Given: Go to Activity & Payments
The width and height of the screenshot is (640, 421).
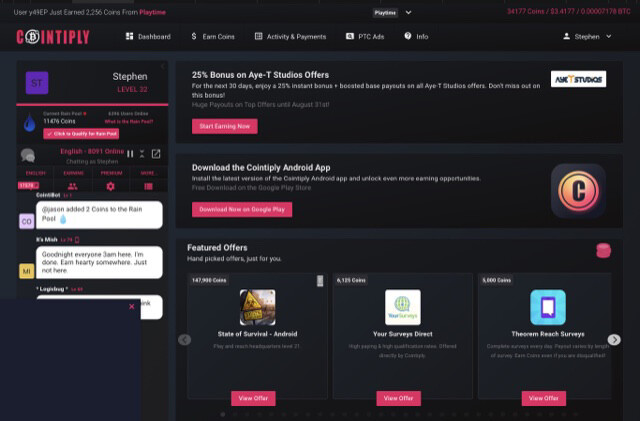Looking at the screenshot, I should coord(290,36).
